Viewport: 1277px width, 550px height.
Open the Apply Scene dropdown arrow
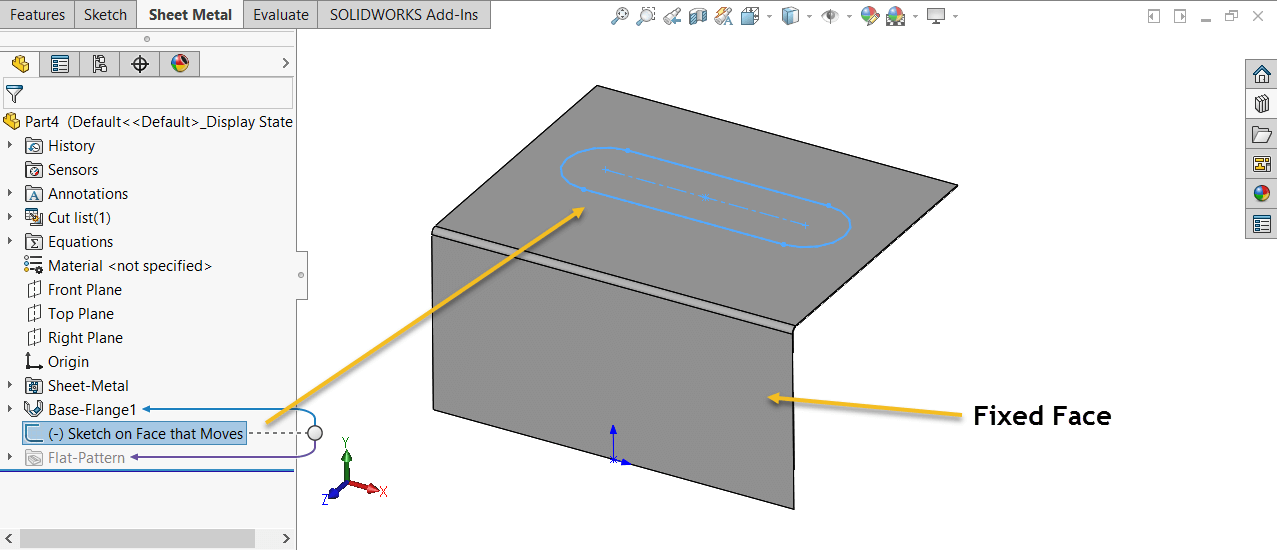(x=914, y=16)
